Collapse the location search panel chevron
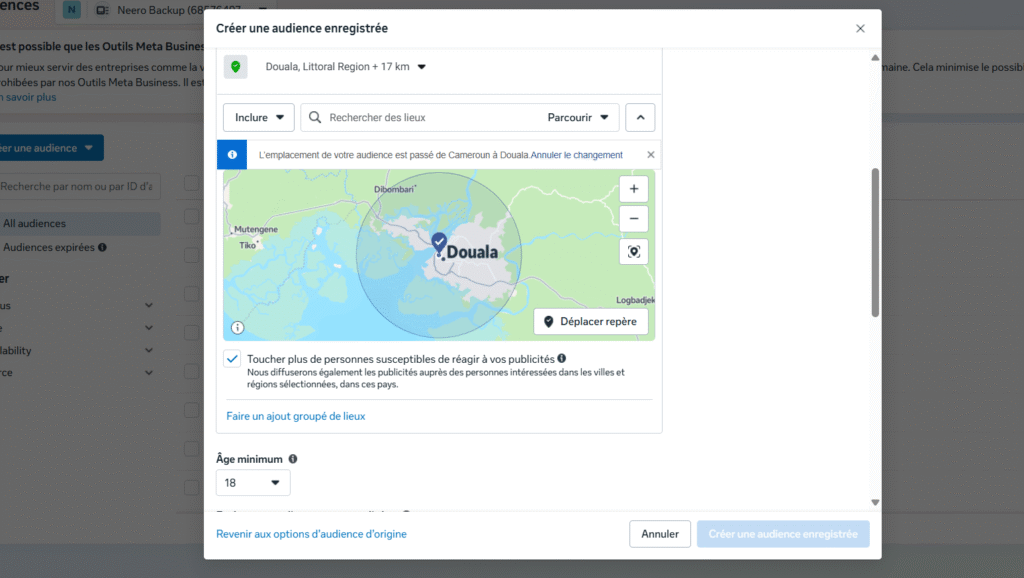Image resolution: width=1024 pixels, height=578 pixels. click(x=640, y=117)
